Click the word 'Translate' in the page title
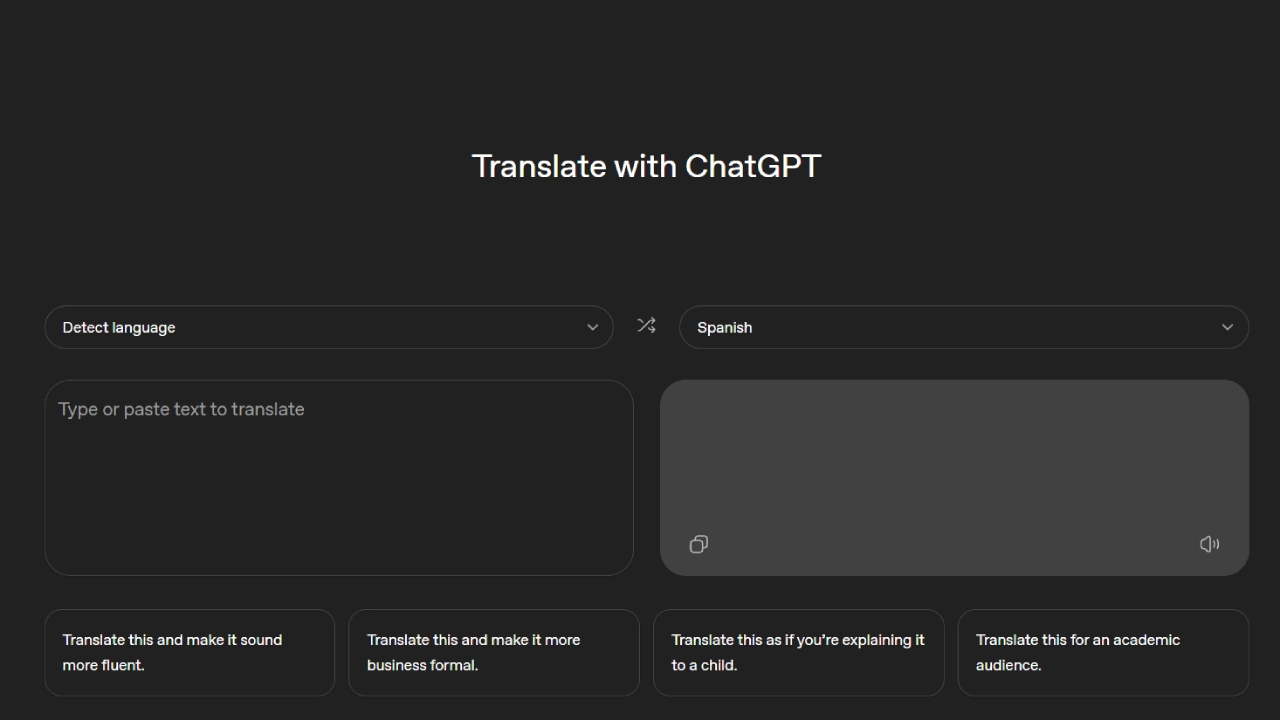This screenshot has height=720, width=1280. coord(538,166)
